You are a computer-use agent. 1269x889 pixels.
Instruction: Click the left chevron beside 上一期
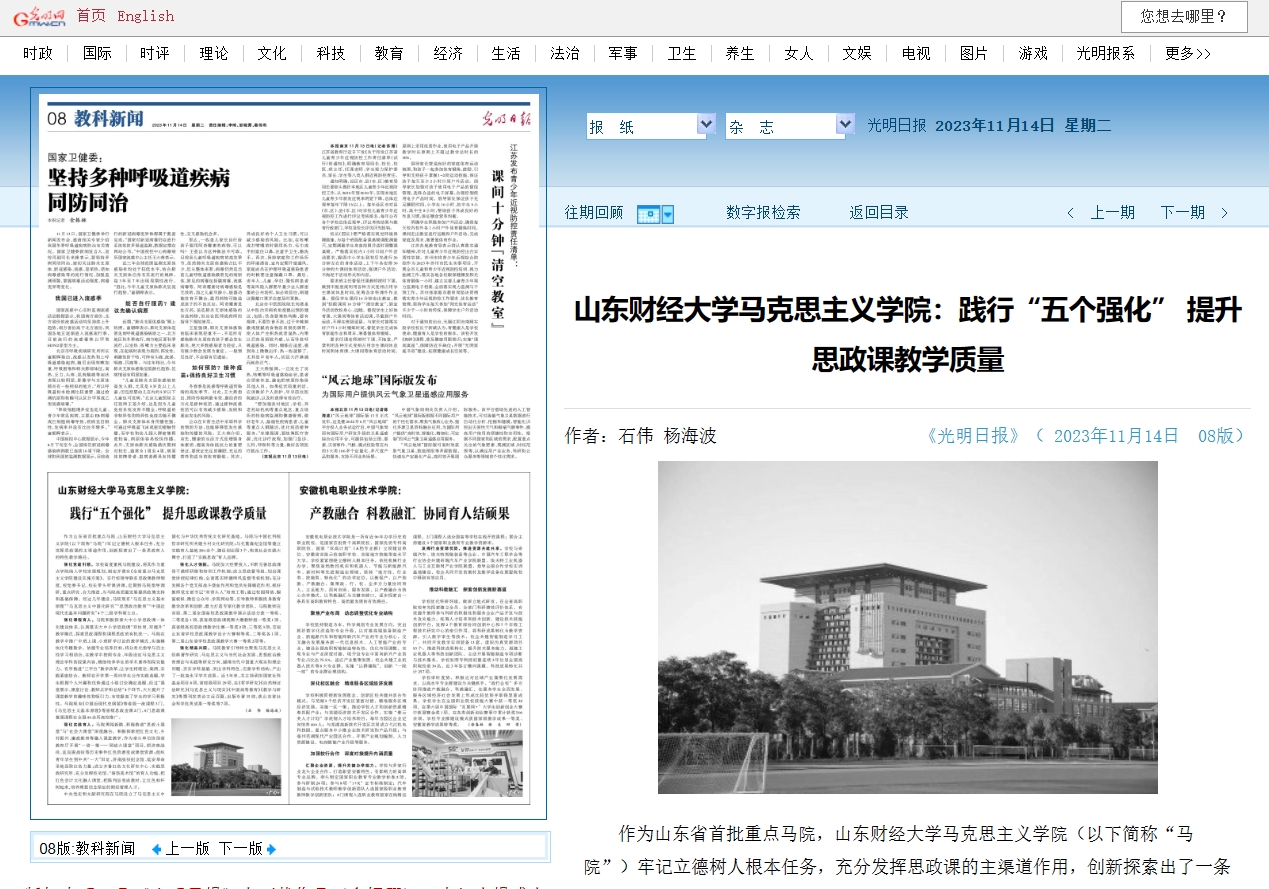pyautogui.click(x=1071, y=213)
